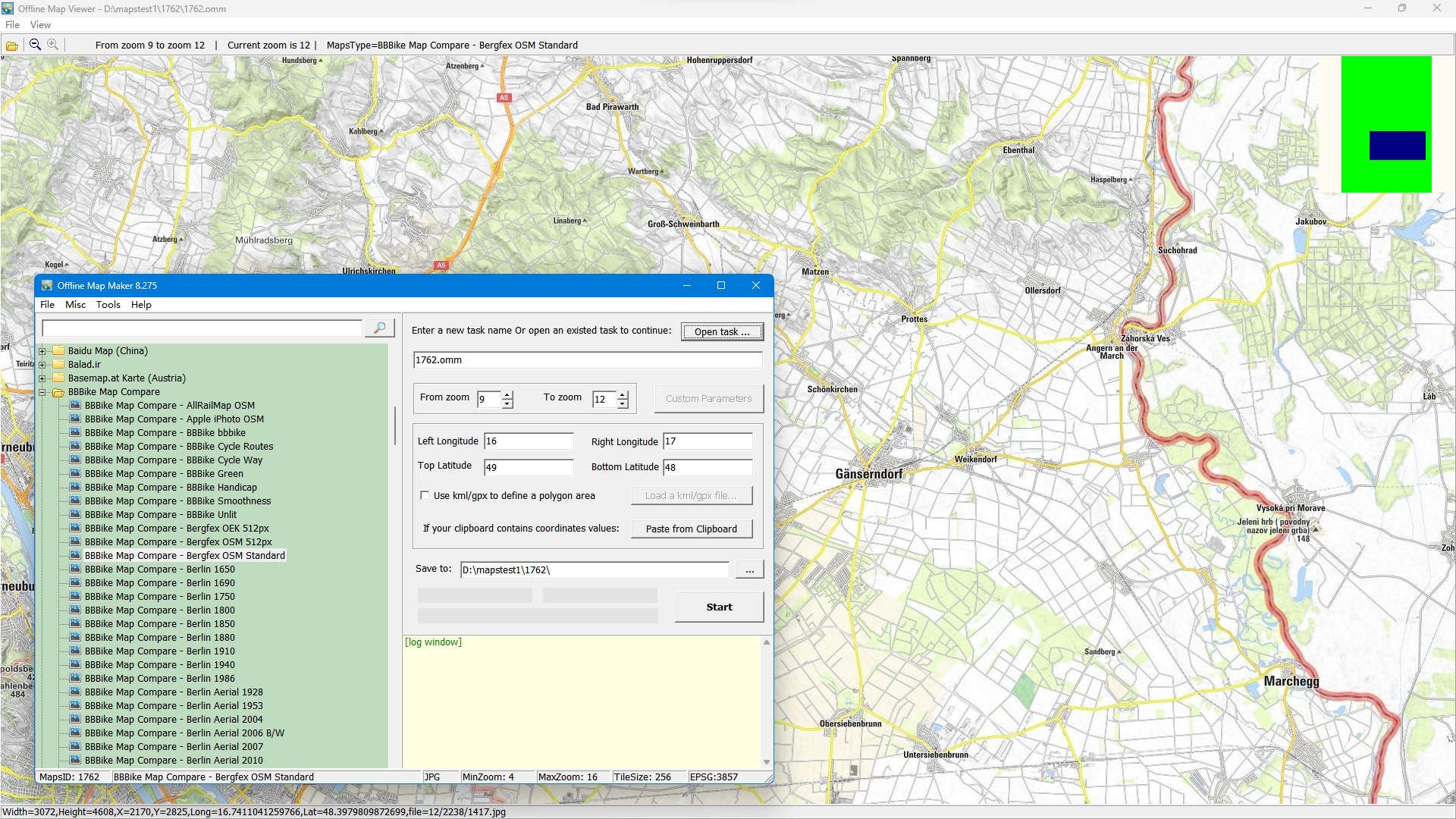This screenshot has height=819, width=1456.
Task: Click the Save to path field
Action: [x=595, y=570]
